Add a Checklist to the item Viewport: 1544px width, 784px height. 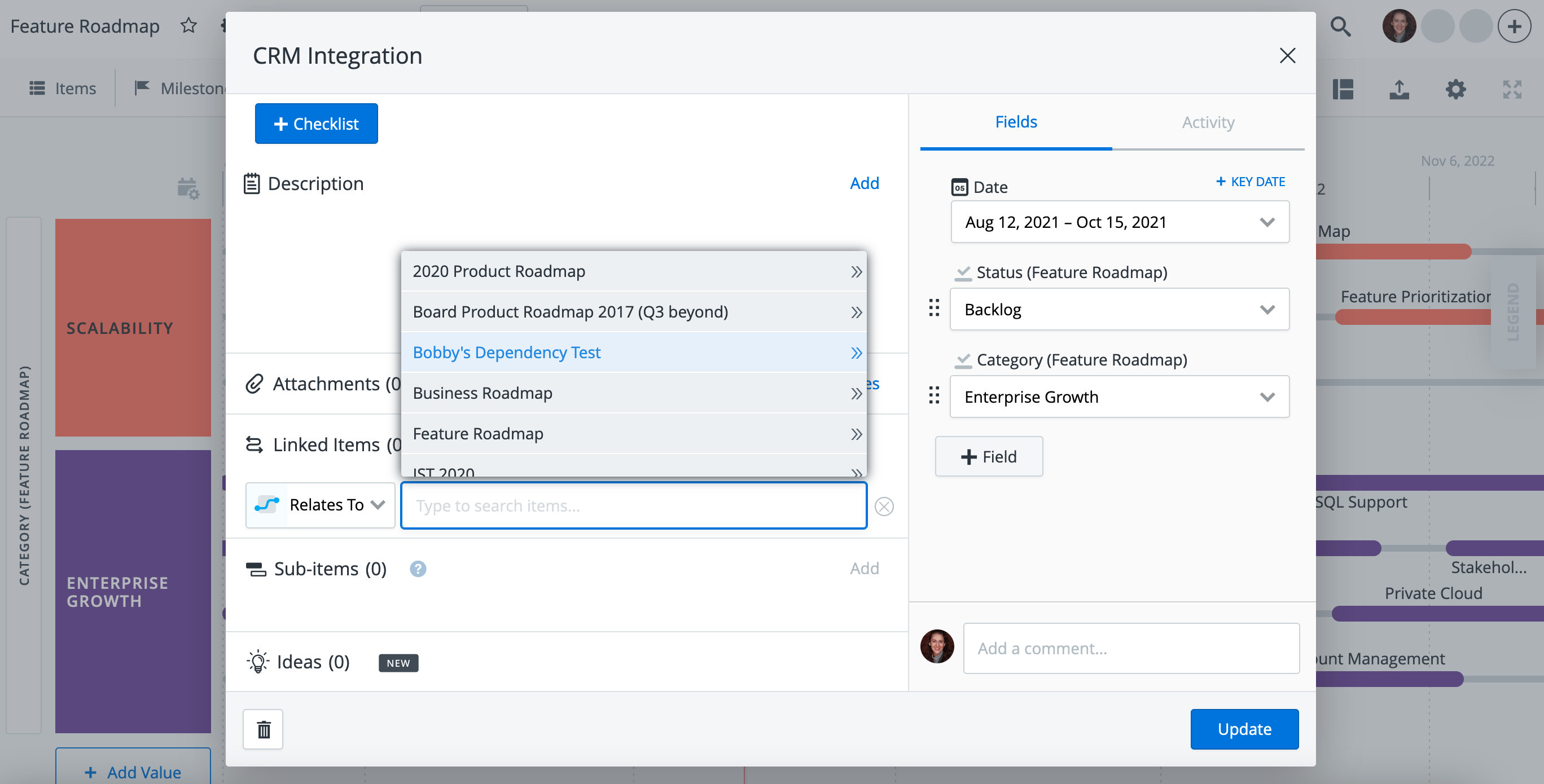(x=317, y=124)
